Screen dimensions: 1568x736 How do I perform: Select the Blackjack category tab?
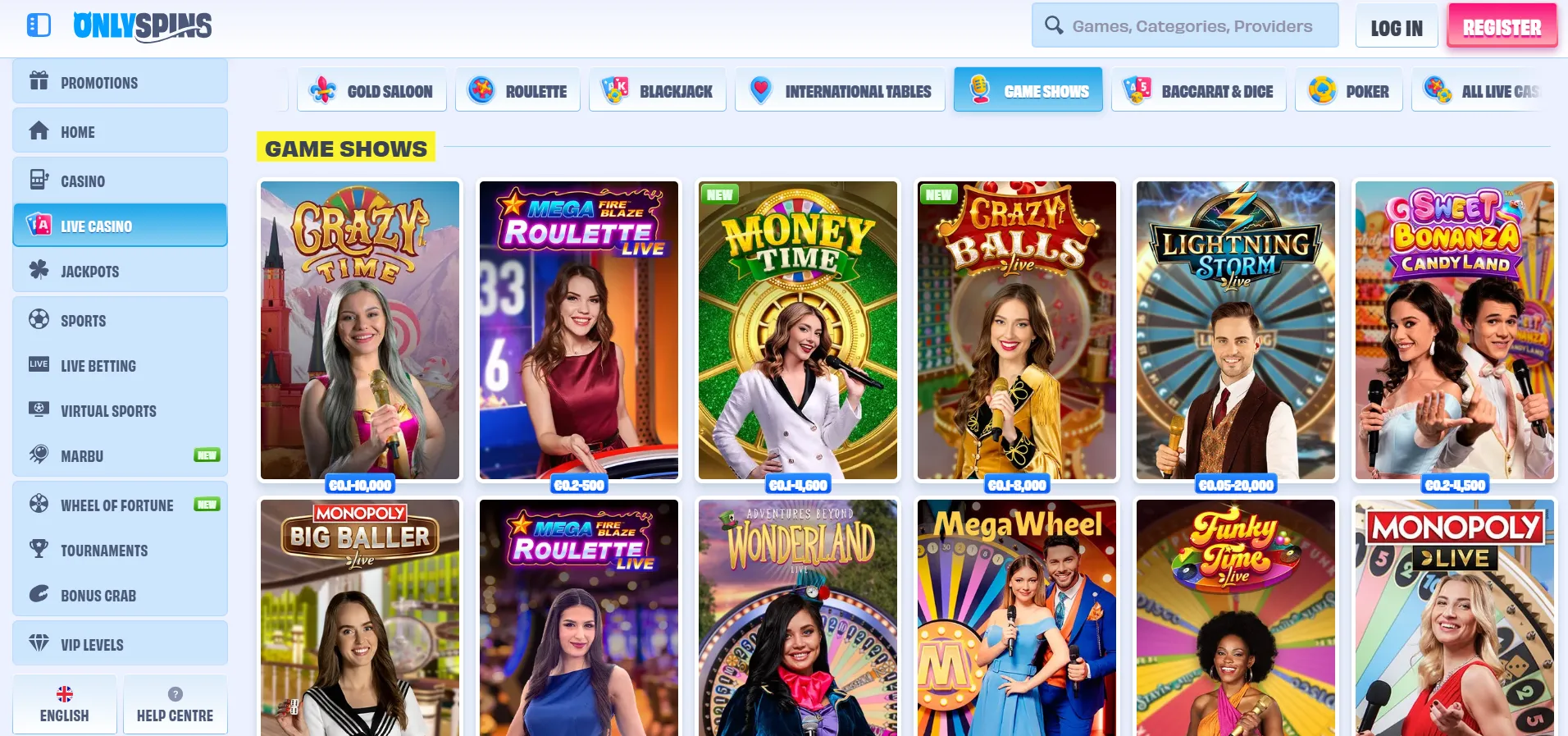(x=658, y=90)
